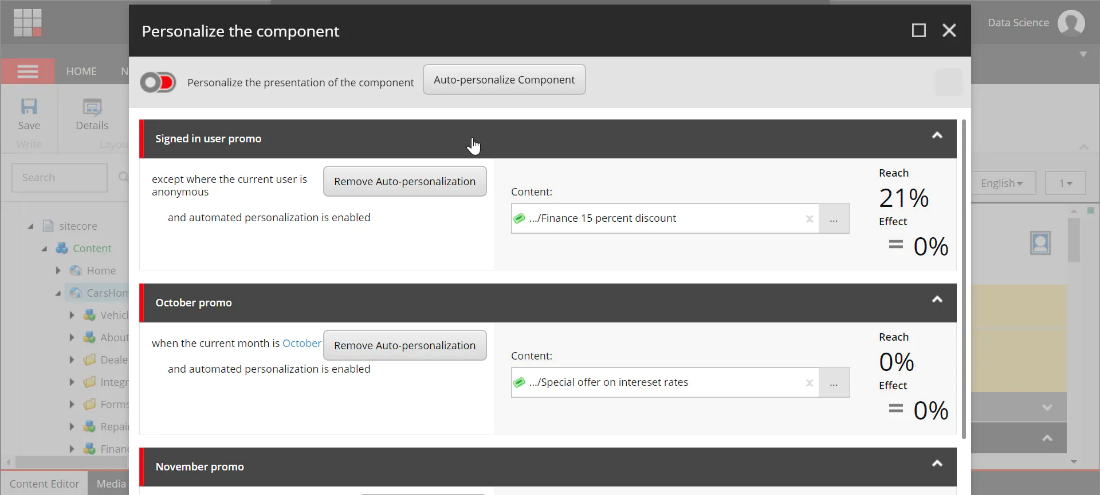1100x495 pixels.
Task: Remove auto-personalization from October promo
Action: (405, 345)
